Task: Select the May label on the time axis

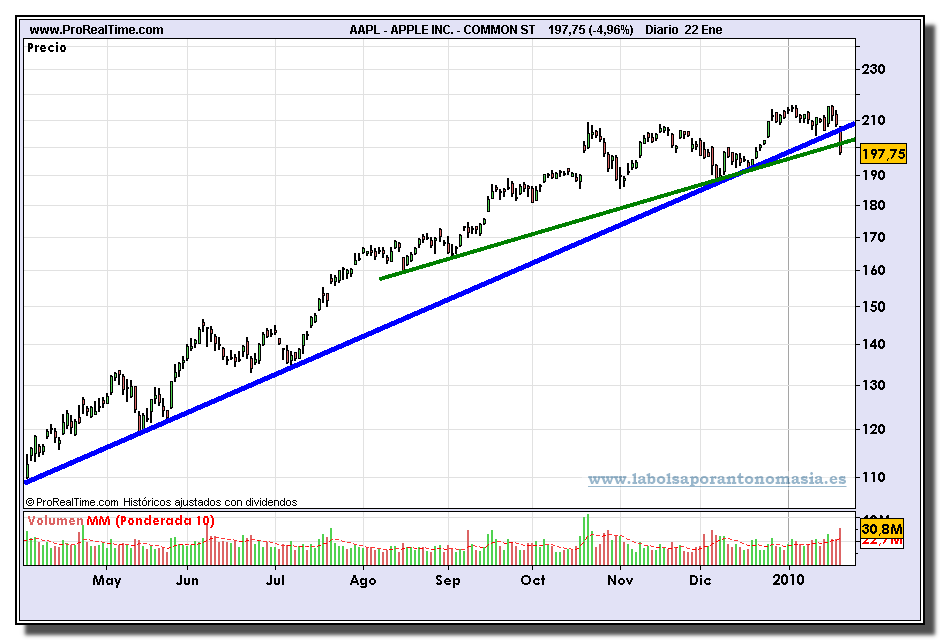Action: [107, 580]
